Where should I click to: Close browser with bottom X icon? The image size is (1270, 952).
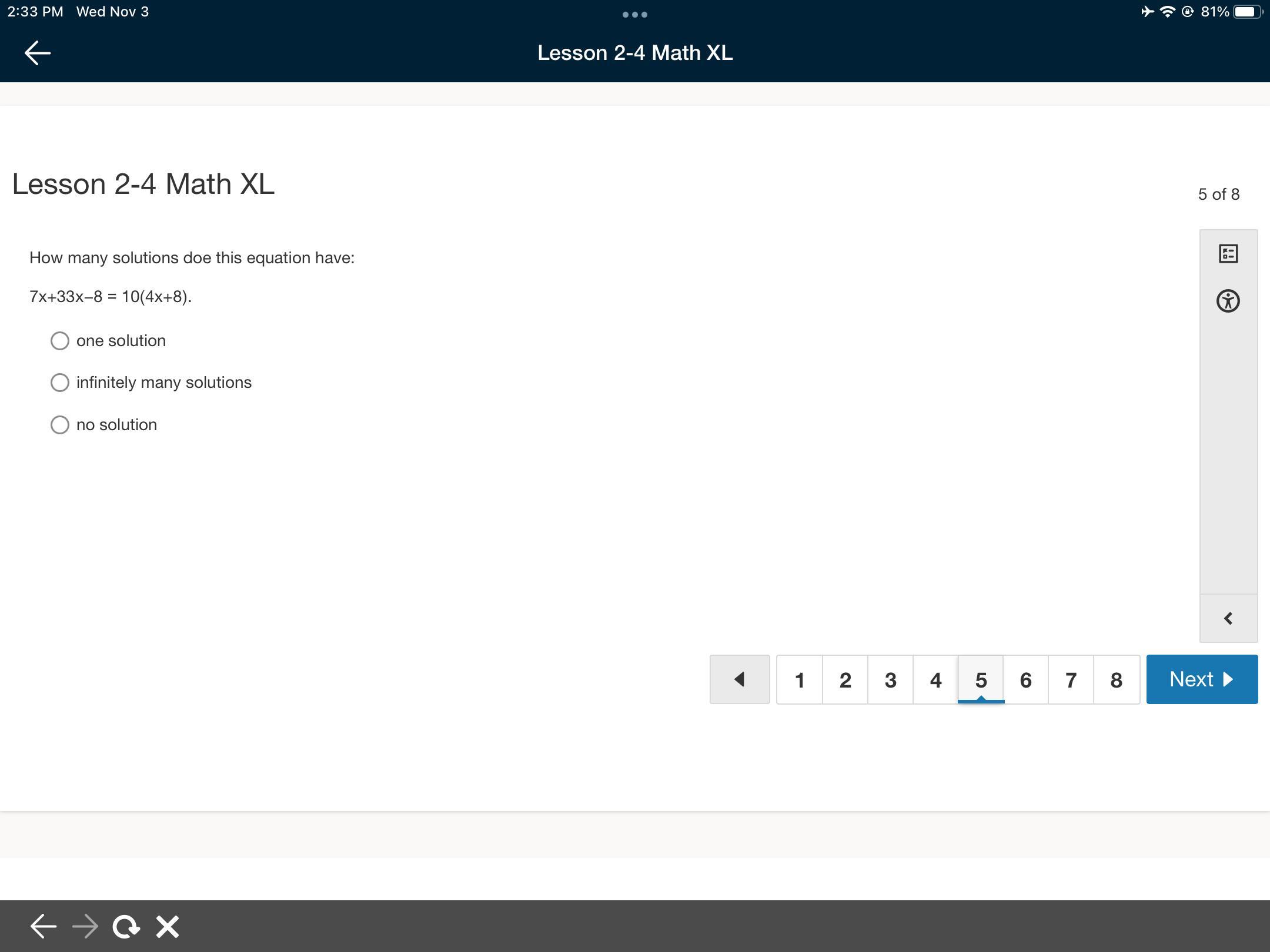pyautogui.click(x=168, y=927)
